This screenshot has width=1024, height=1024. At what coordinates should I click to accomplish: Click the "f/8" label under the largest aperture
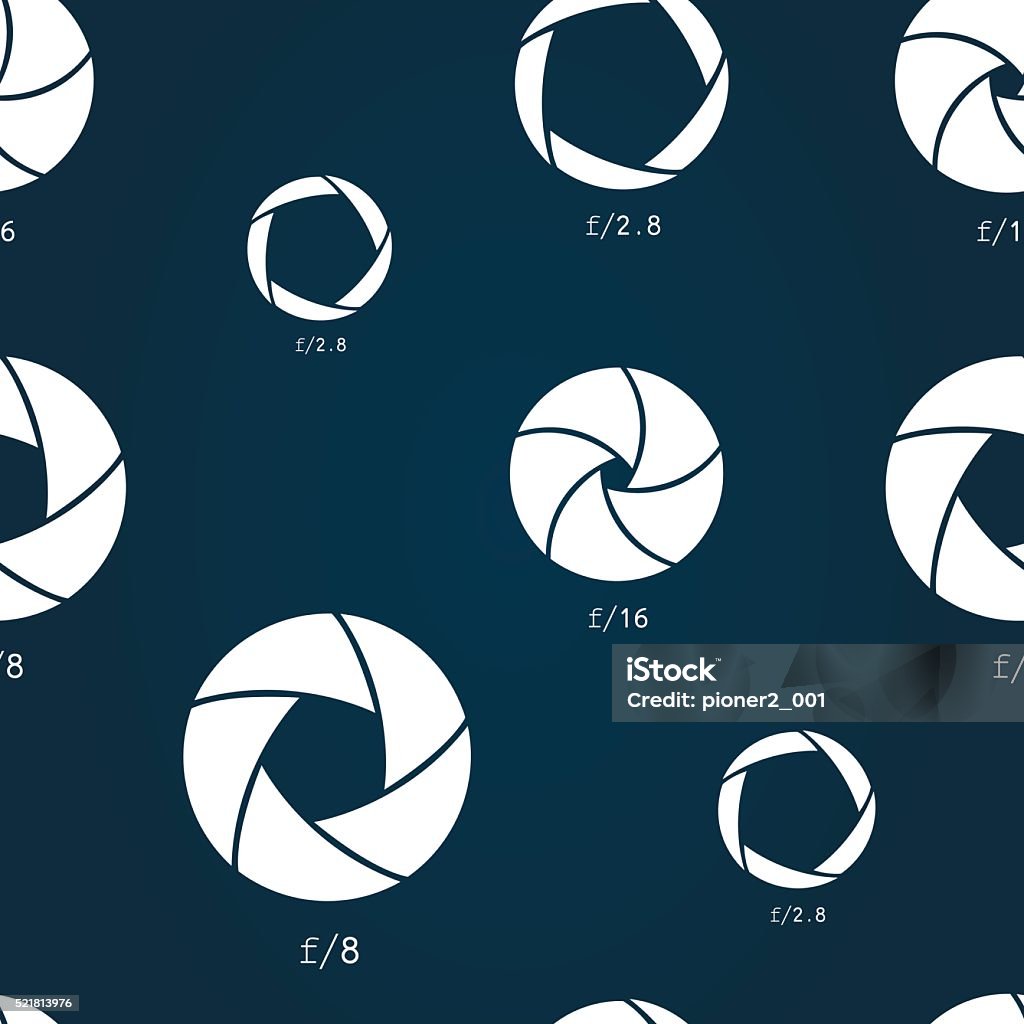(x=330, y=951)
